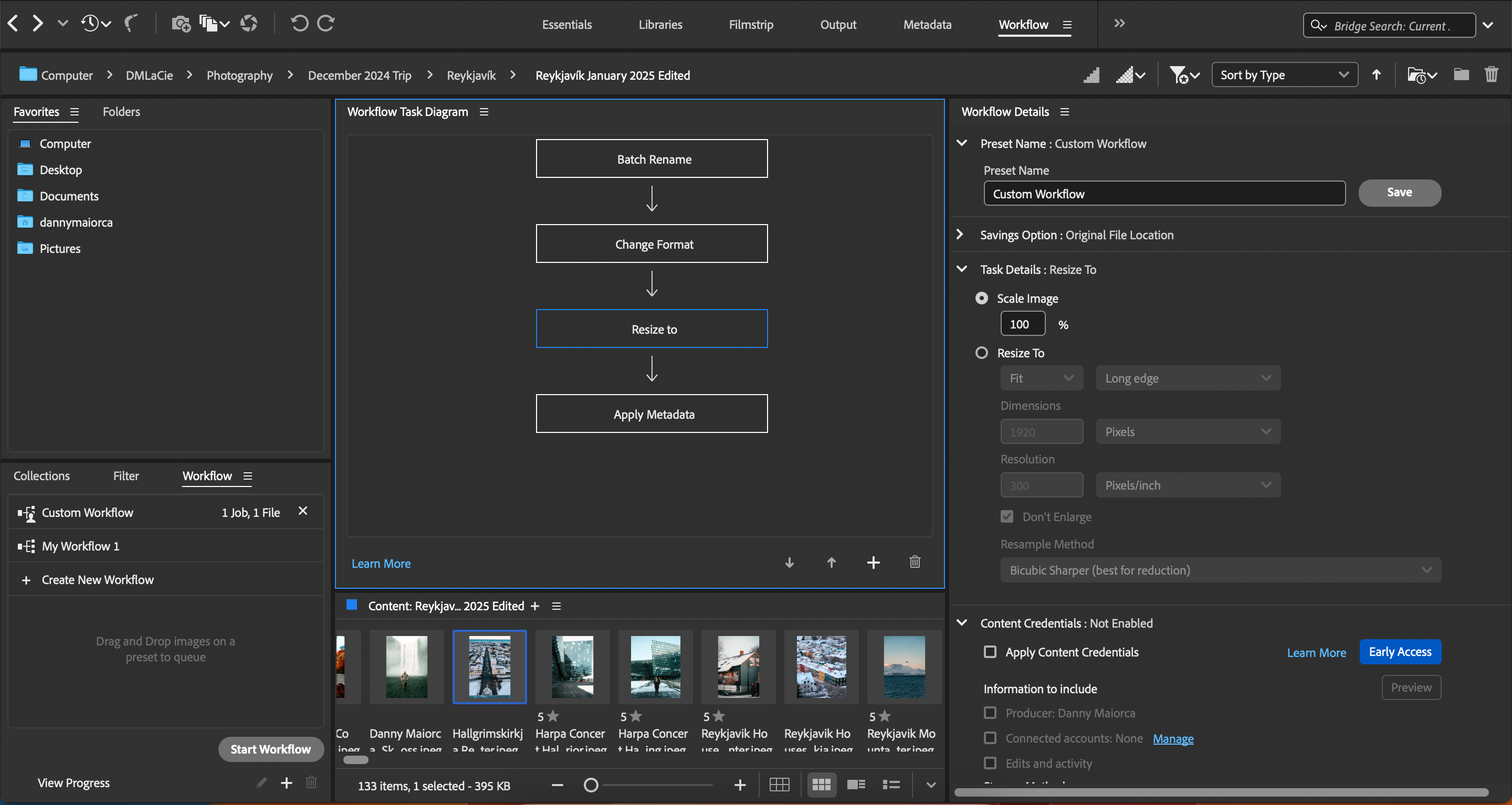Click the Start Workflow button
Viewport: 1512px width, 805px height.
270,749
